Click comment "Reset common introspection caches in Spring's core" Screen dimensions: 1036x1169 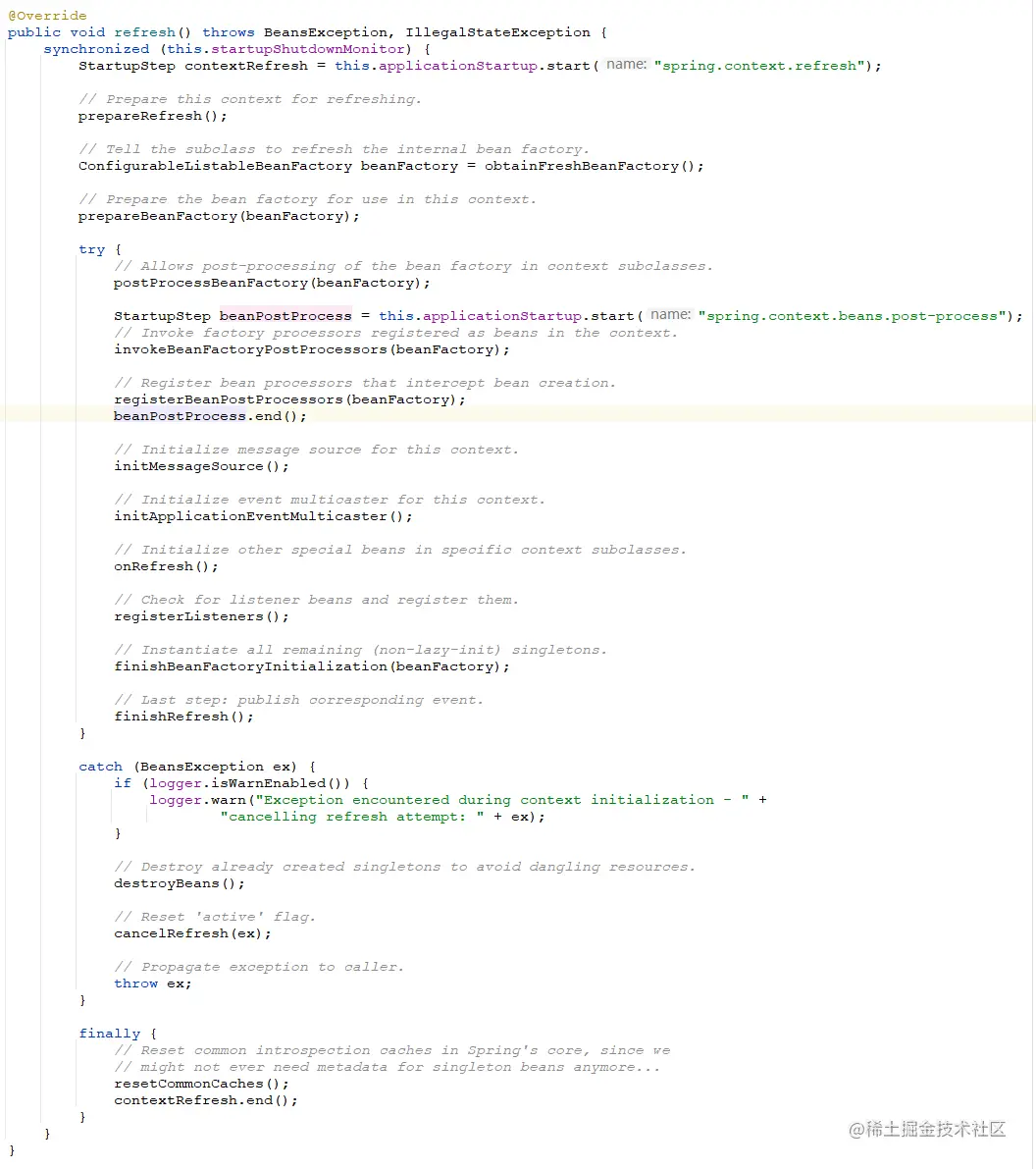point(392,1050)
